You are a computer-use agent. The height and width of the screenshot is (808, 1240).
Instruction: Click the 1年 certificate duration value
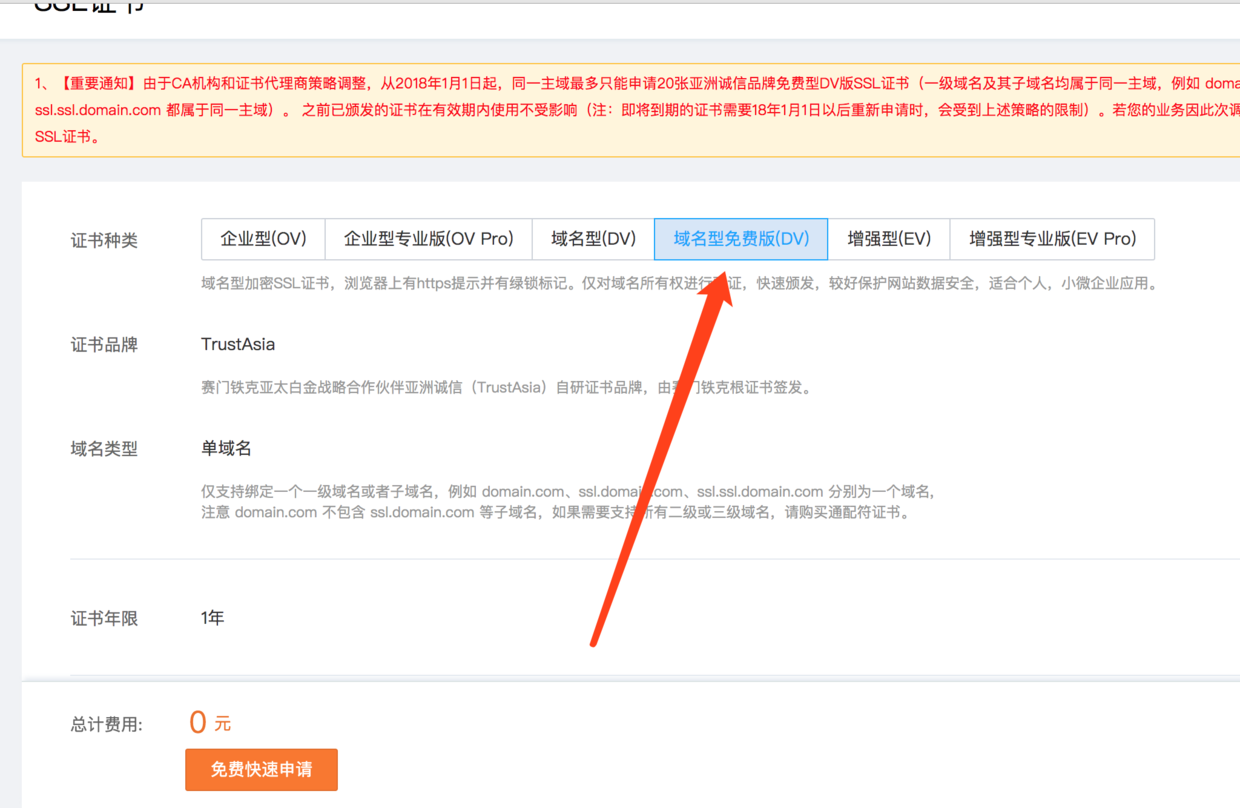tap(212, 618)
